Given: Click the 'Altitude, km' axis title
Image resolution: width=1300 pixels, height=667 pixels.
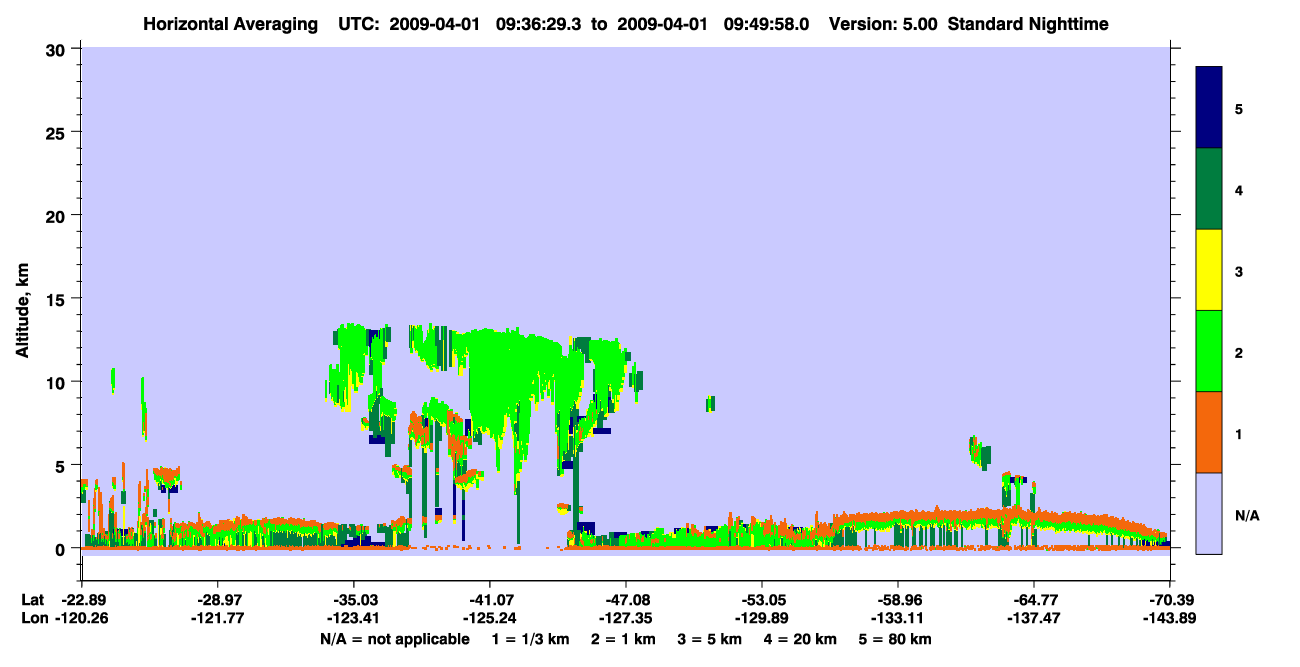Looking at the screenshot, I should [22, 298].
